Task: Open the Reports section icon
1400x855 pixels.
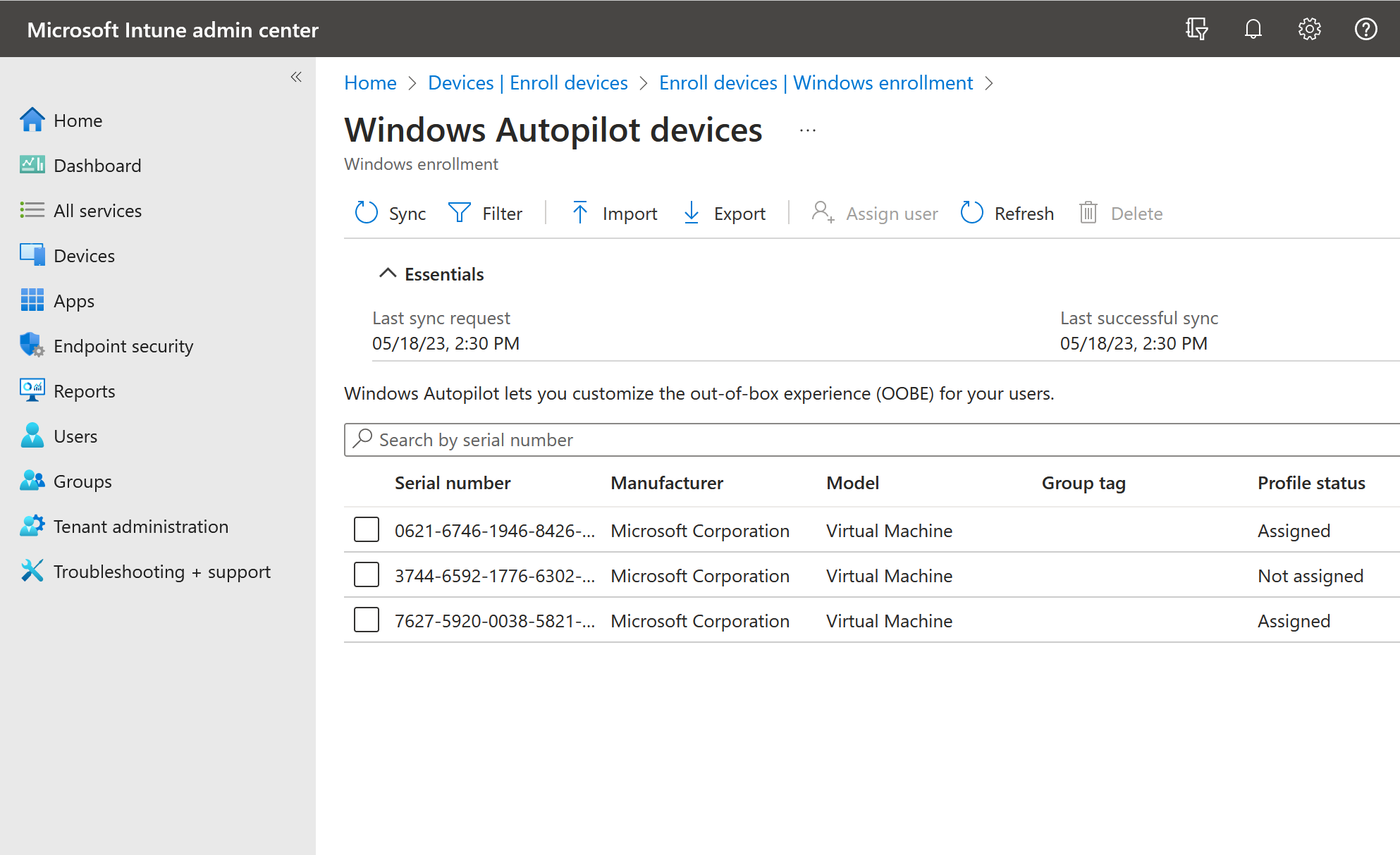Action: (31, 390)
